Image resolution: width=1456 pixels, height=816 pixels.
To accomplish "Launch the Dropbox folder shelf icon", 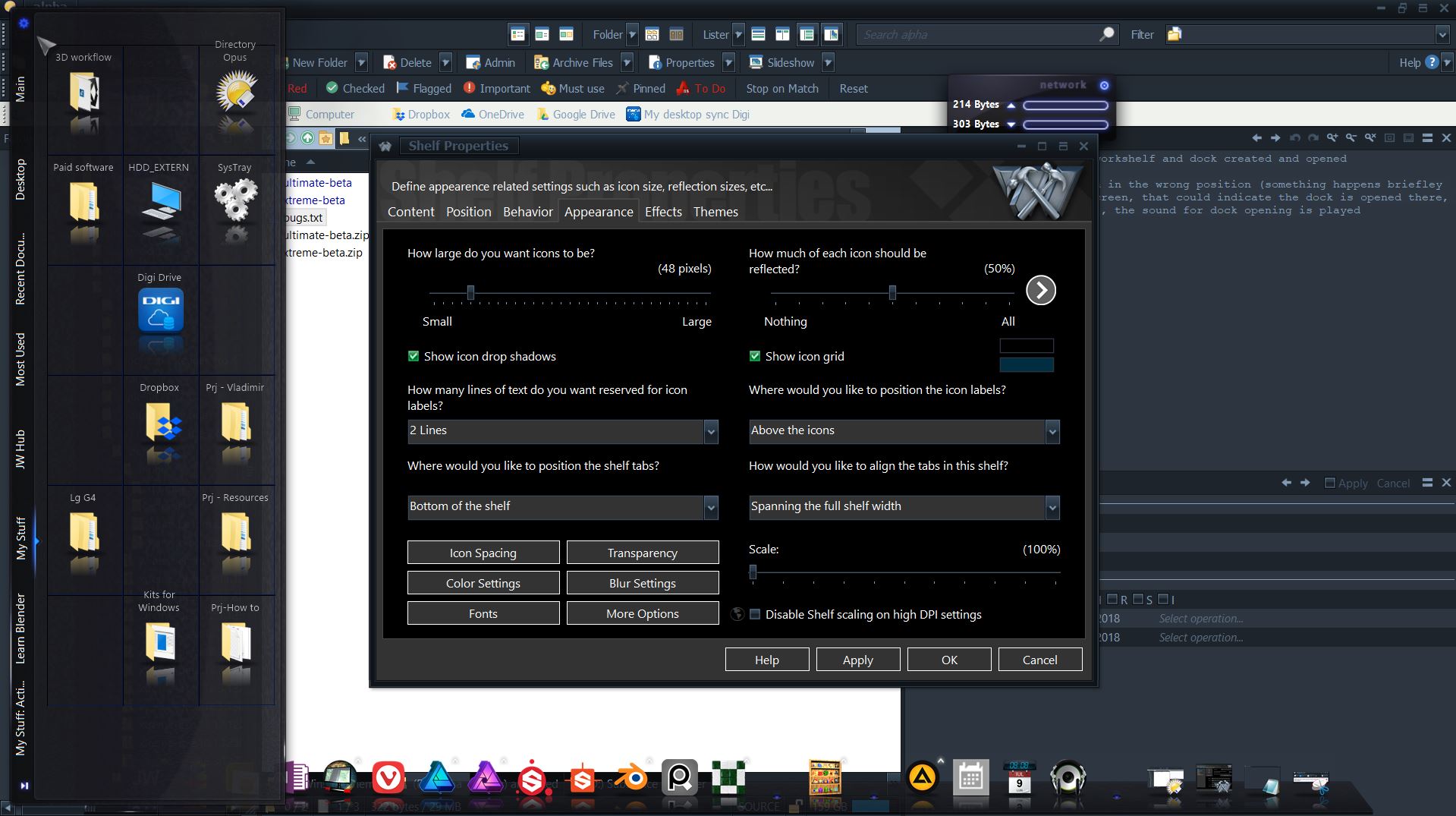I will click(162, 422).
